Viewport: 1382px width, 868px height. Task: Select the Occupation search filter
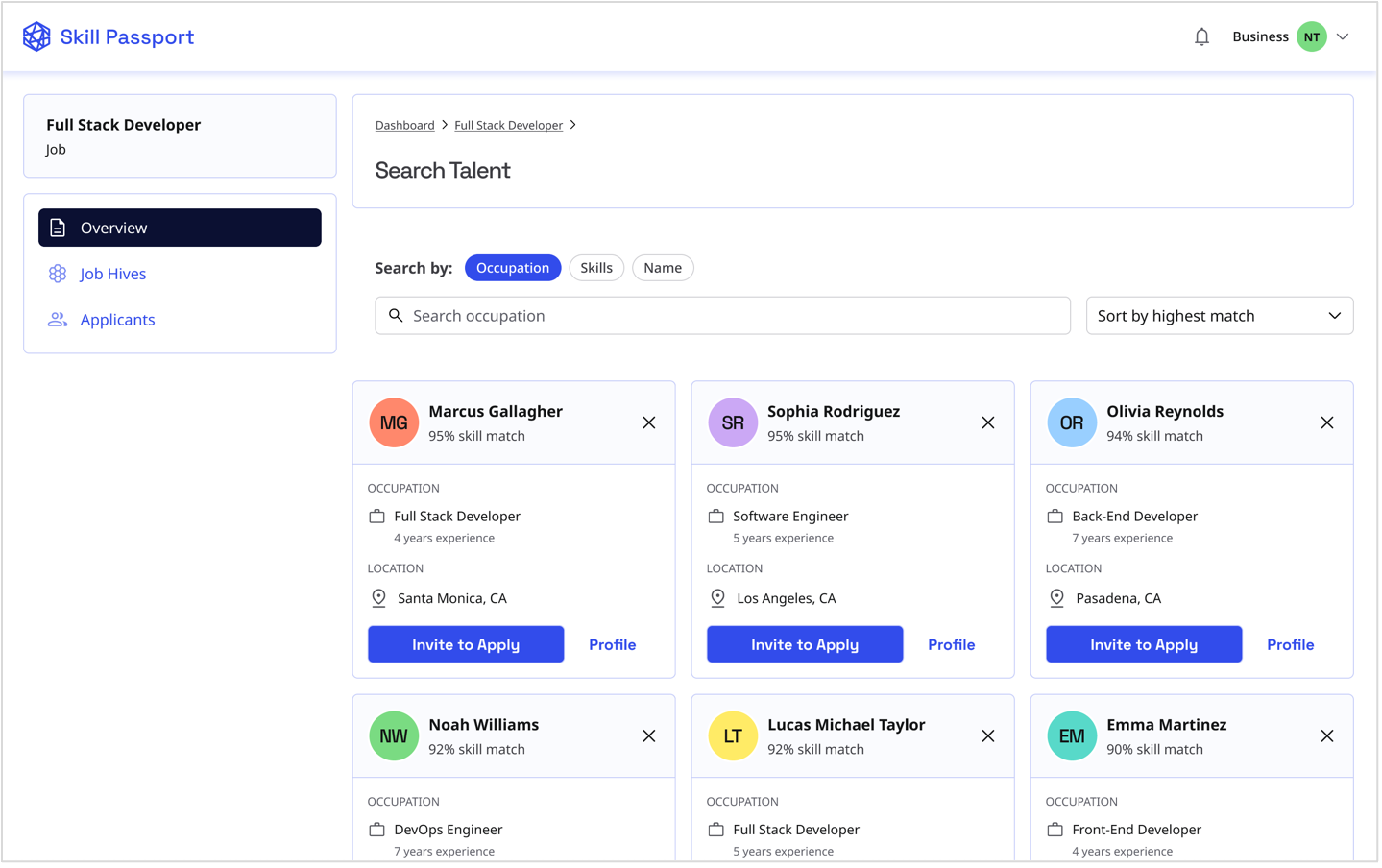coord(512,268)
